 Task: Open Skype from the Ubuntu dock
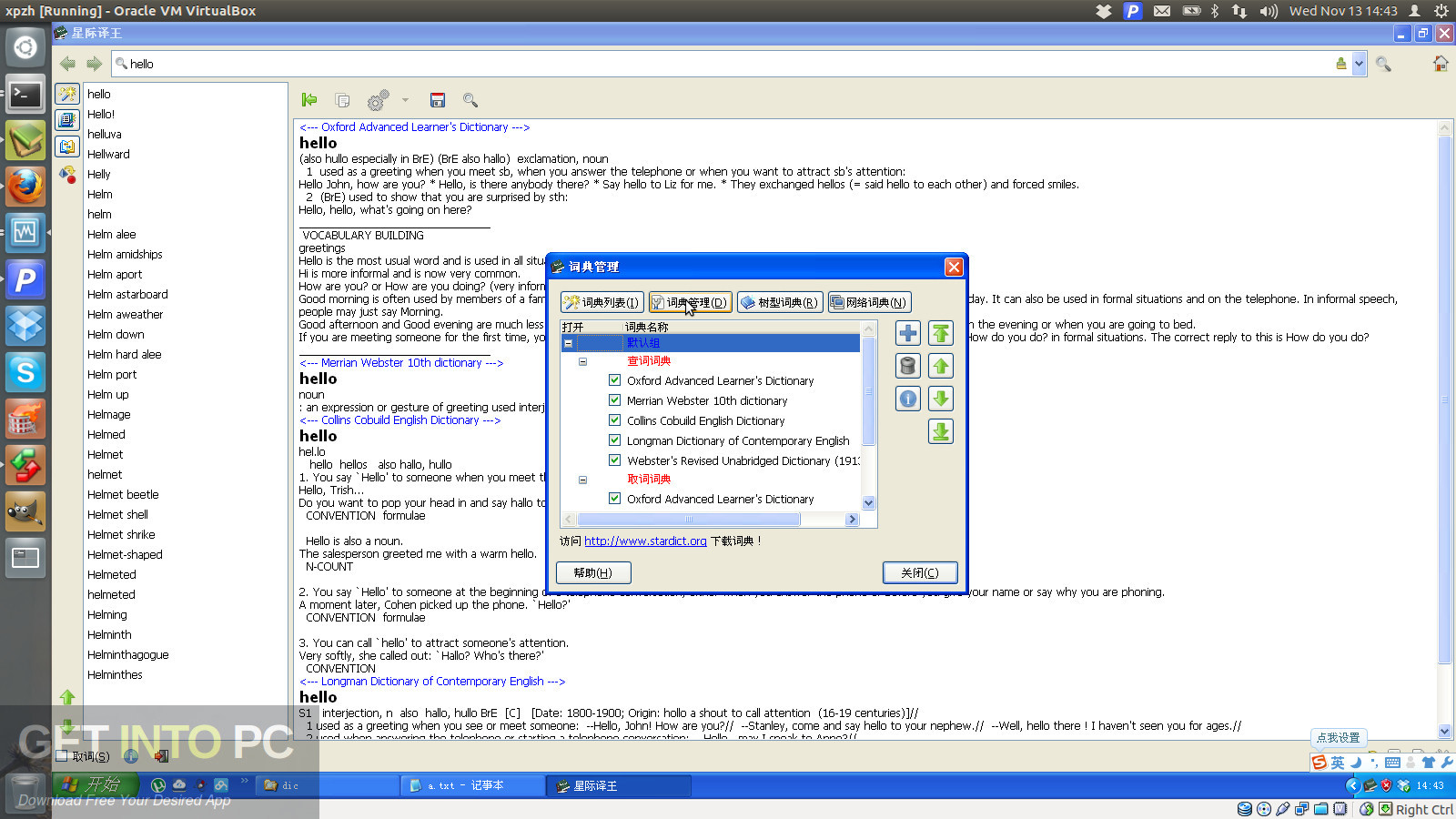tap(25, 372)
